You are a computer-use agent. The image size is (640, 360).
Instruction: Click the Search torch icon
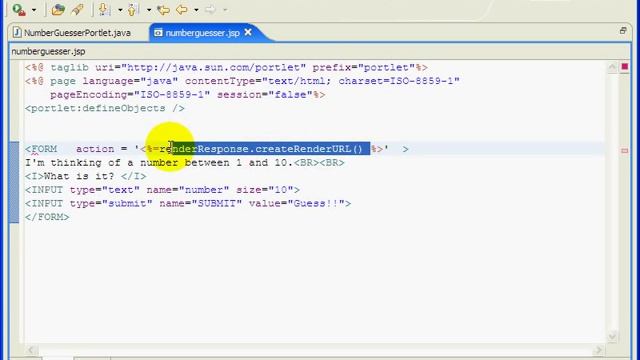click(x=78, y=9)
